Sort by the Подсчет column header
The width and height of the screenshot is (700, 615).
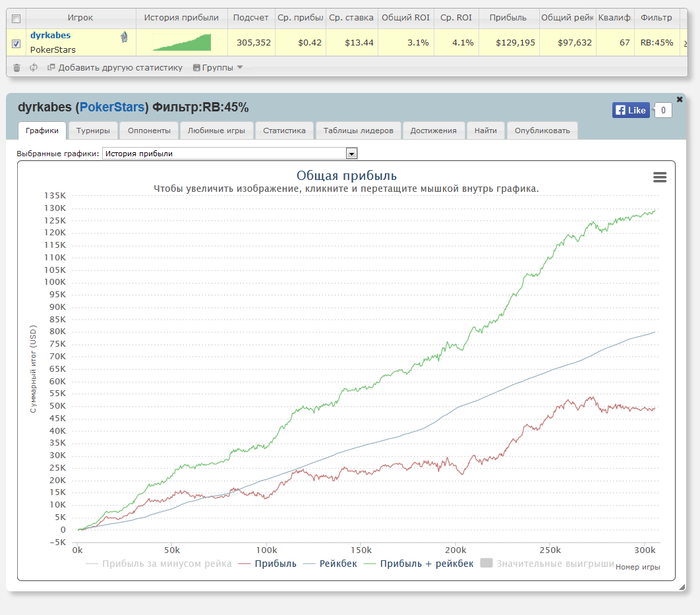pyautogui.click(x=250, y=18)
